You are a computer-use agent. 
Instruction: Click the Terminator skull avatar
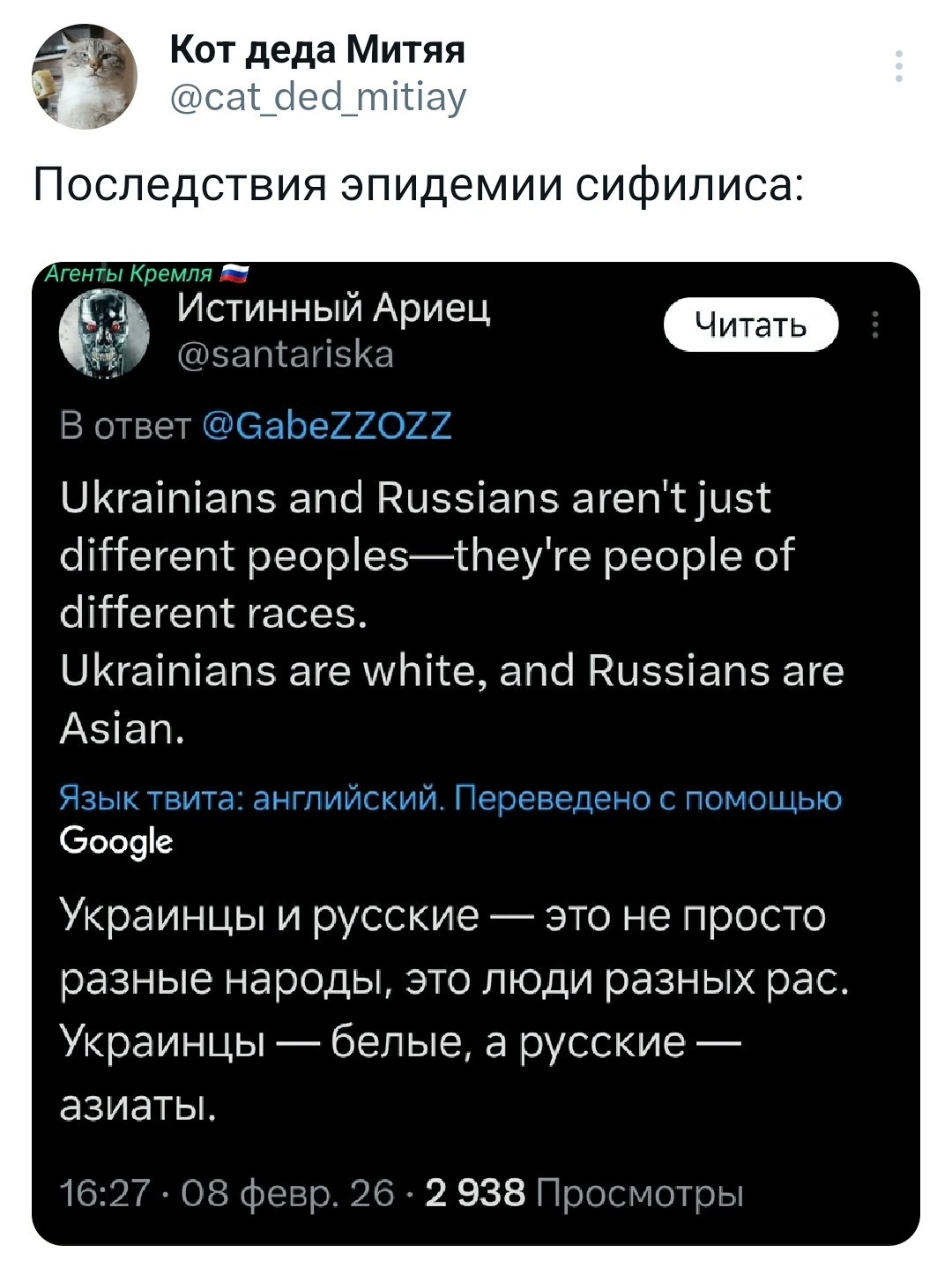(x=103, y=335)
